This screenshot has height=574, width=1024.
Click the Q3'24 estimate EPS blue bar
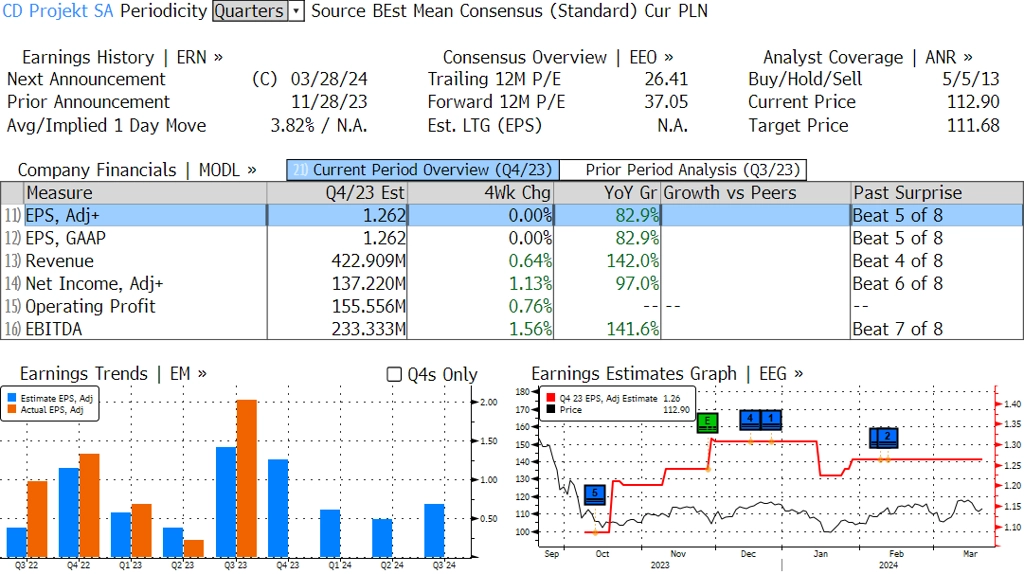pos(434,531)
